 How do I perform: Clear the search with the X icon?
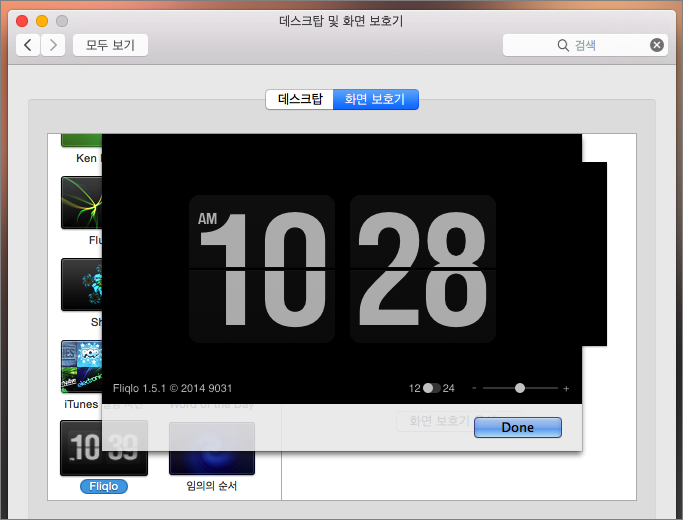tap(657, 45)
